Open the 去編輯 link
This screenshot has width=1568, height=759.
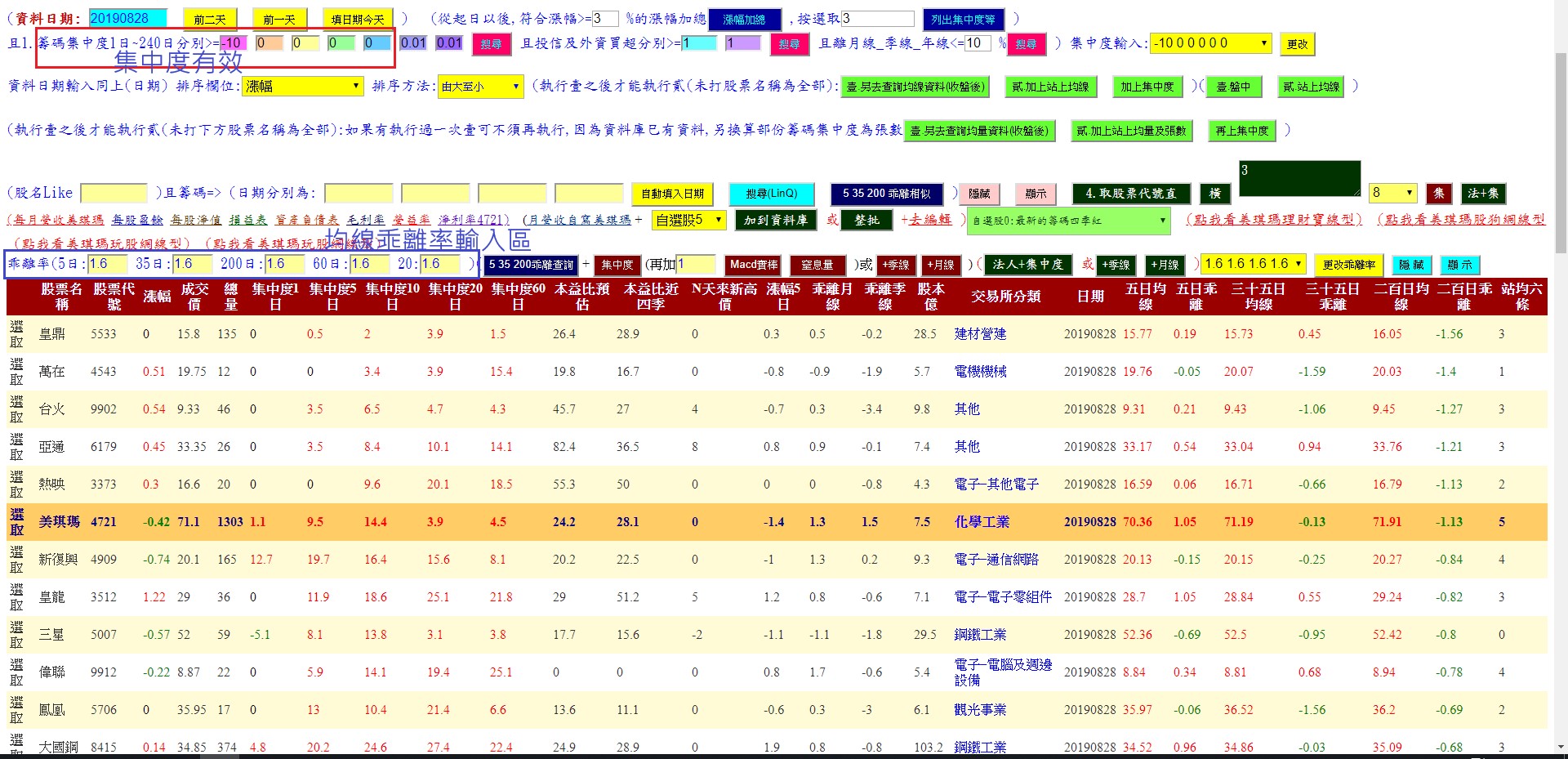coord(930,220)
